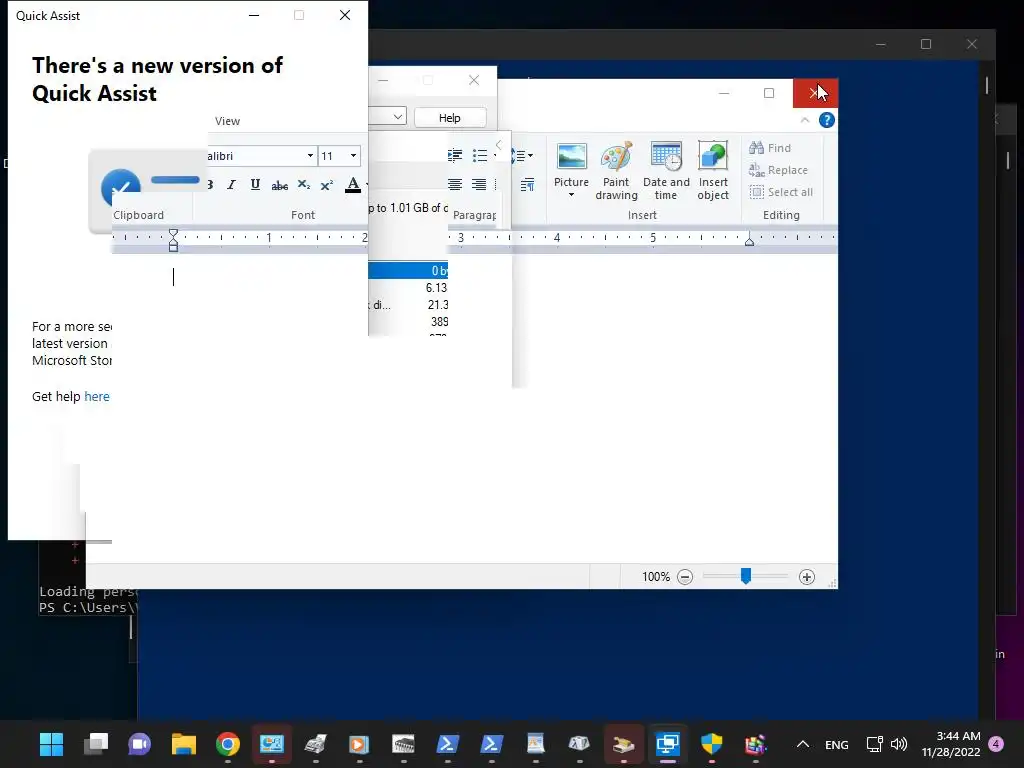
Task: Click the left indent ruler marker
Action: tap(173, 240)
